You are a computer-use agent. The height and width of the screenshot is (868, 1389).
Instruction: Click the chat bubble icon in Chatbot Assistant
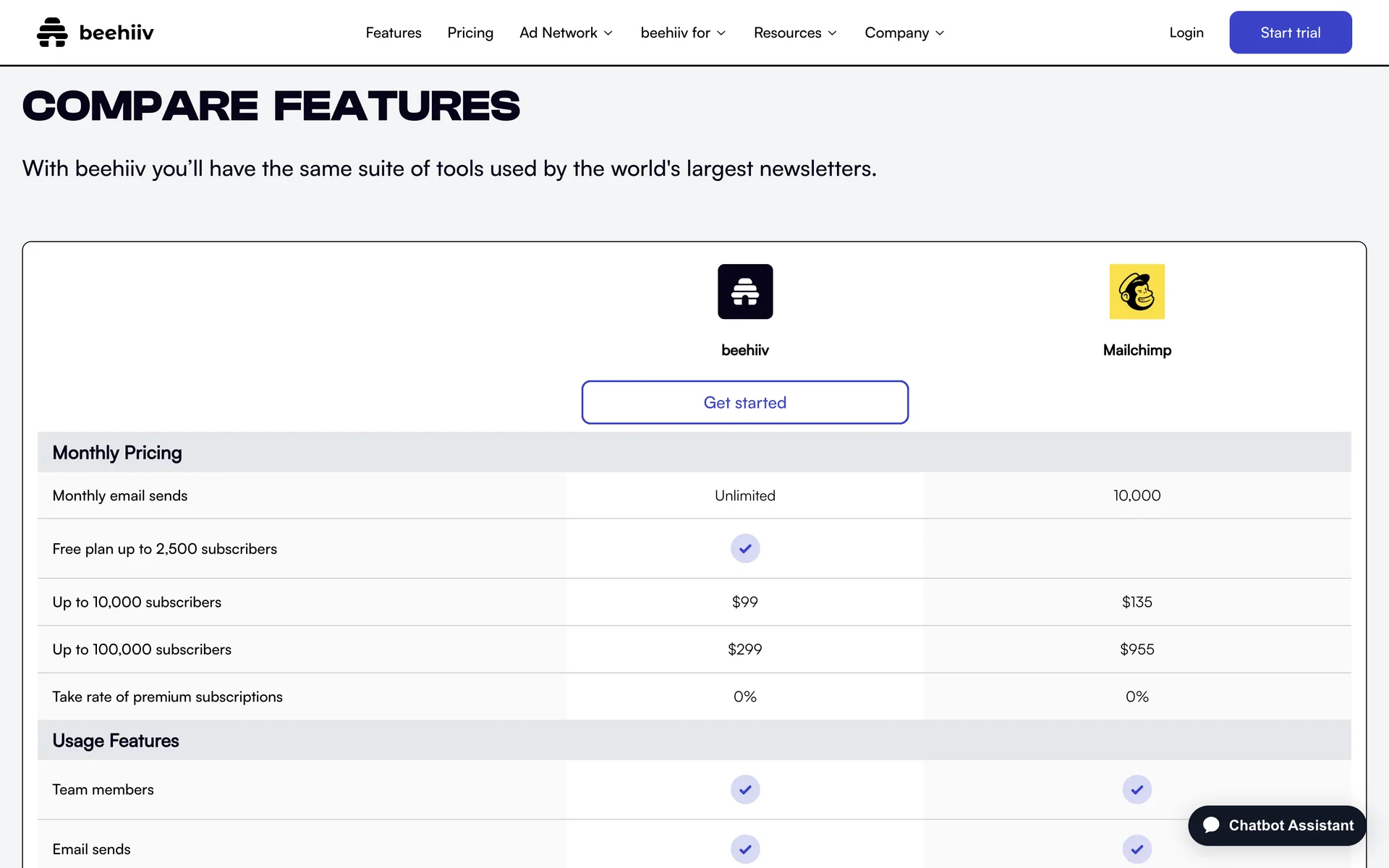pos(1211,825)
